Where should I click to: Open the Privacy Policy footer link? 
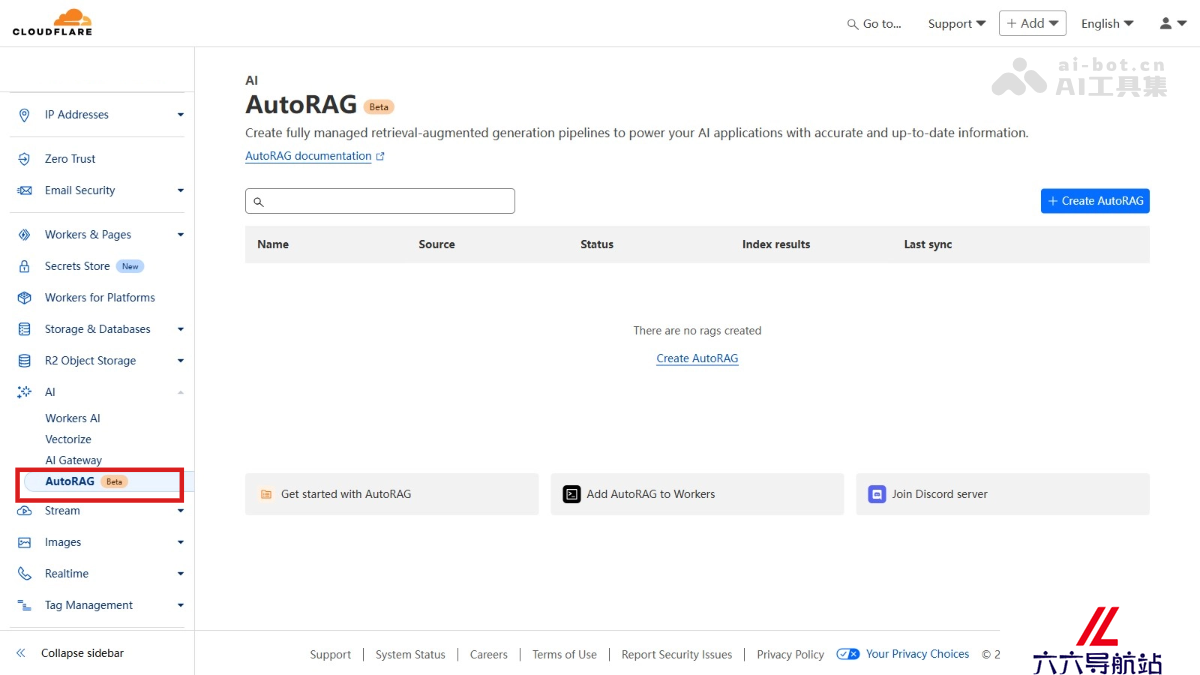tap(790, 655)
